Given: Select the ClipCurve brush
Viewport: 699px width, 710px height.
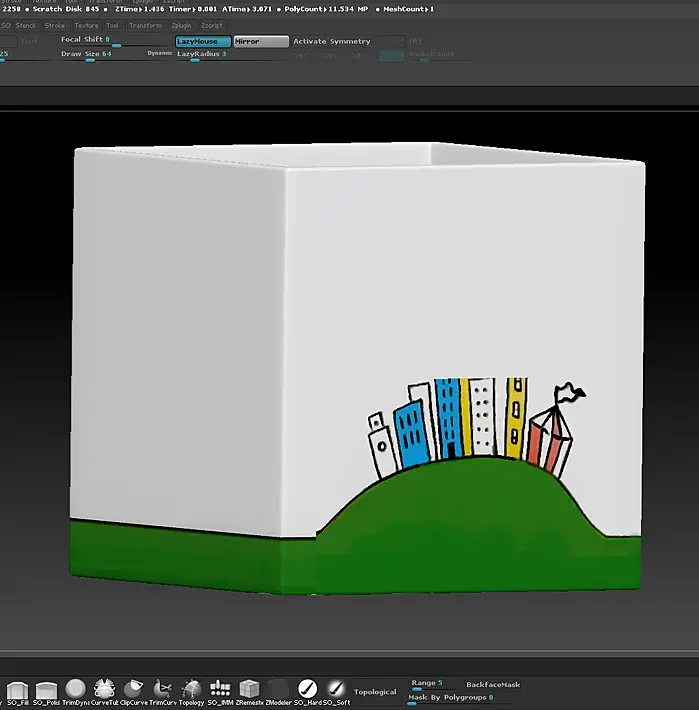Looking at the screenshot, I should tap(133, 689).
